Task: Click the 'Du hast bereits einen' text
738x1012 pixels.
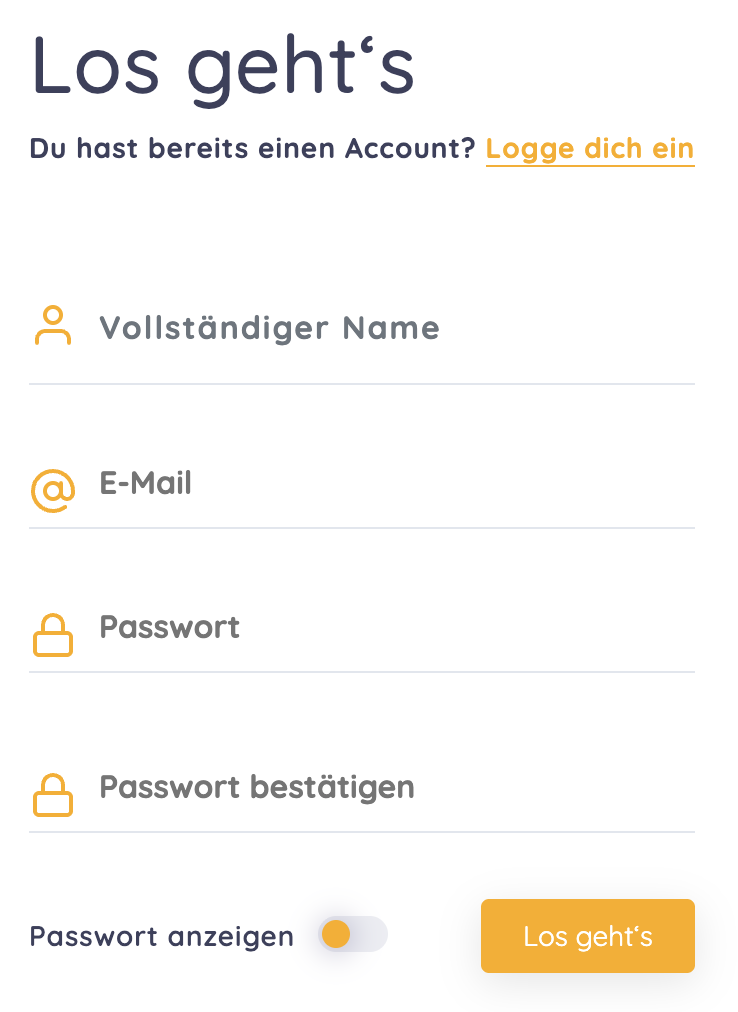Action: (x=182, y=149)
